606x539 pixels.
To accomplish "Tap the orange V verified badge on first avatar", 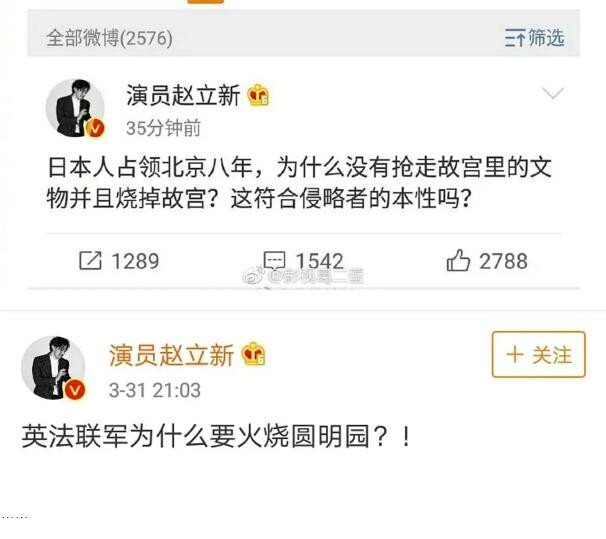I will tap(95, 128).
